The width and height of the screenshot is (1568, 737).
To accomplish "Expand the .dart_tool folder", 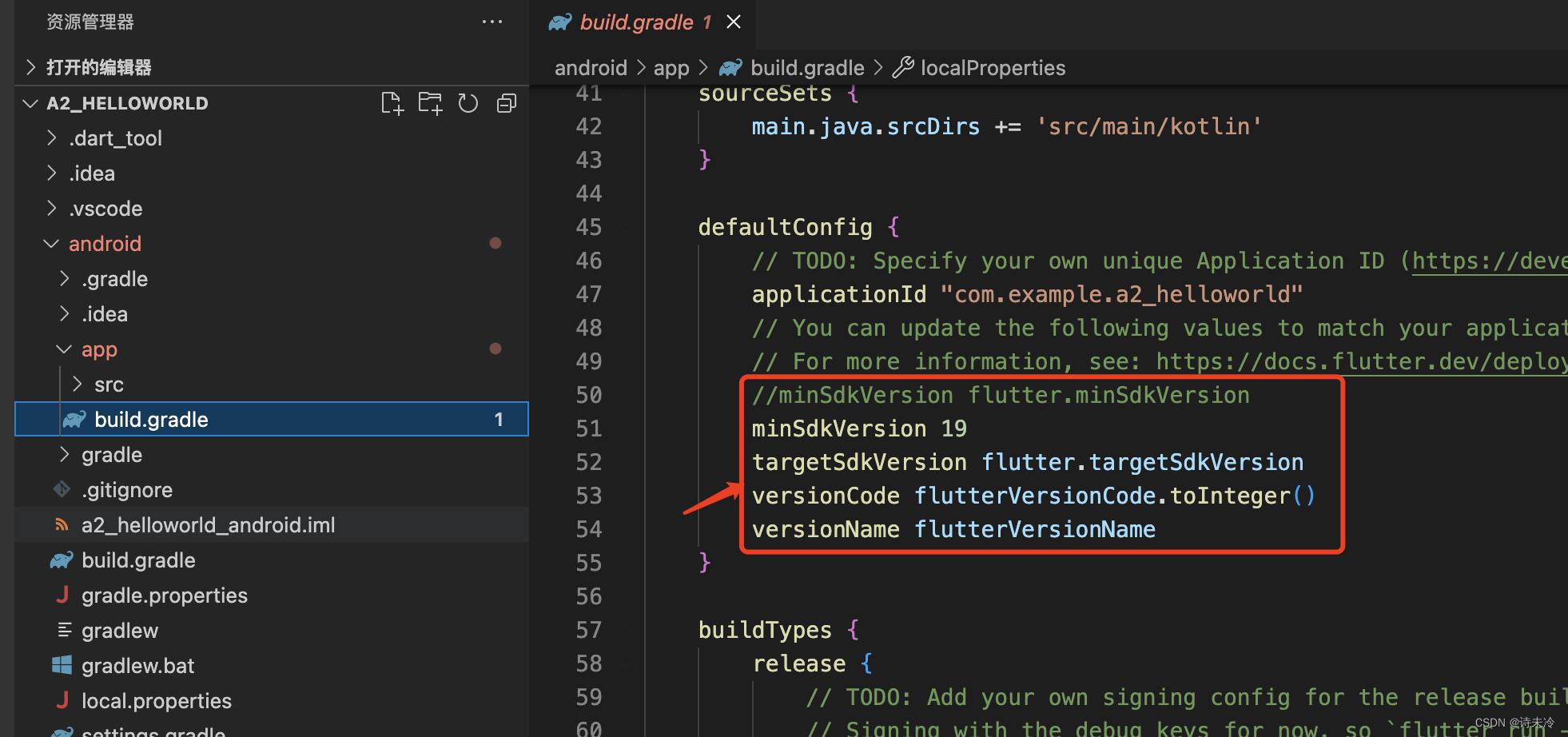I will pos(272,138).
